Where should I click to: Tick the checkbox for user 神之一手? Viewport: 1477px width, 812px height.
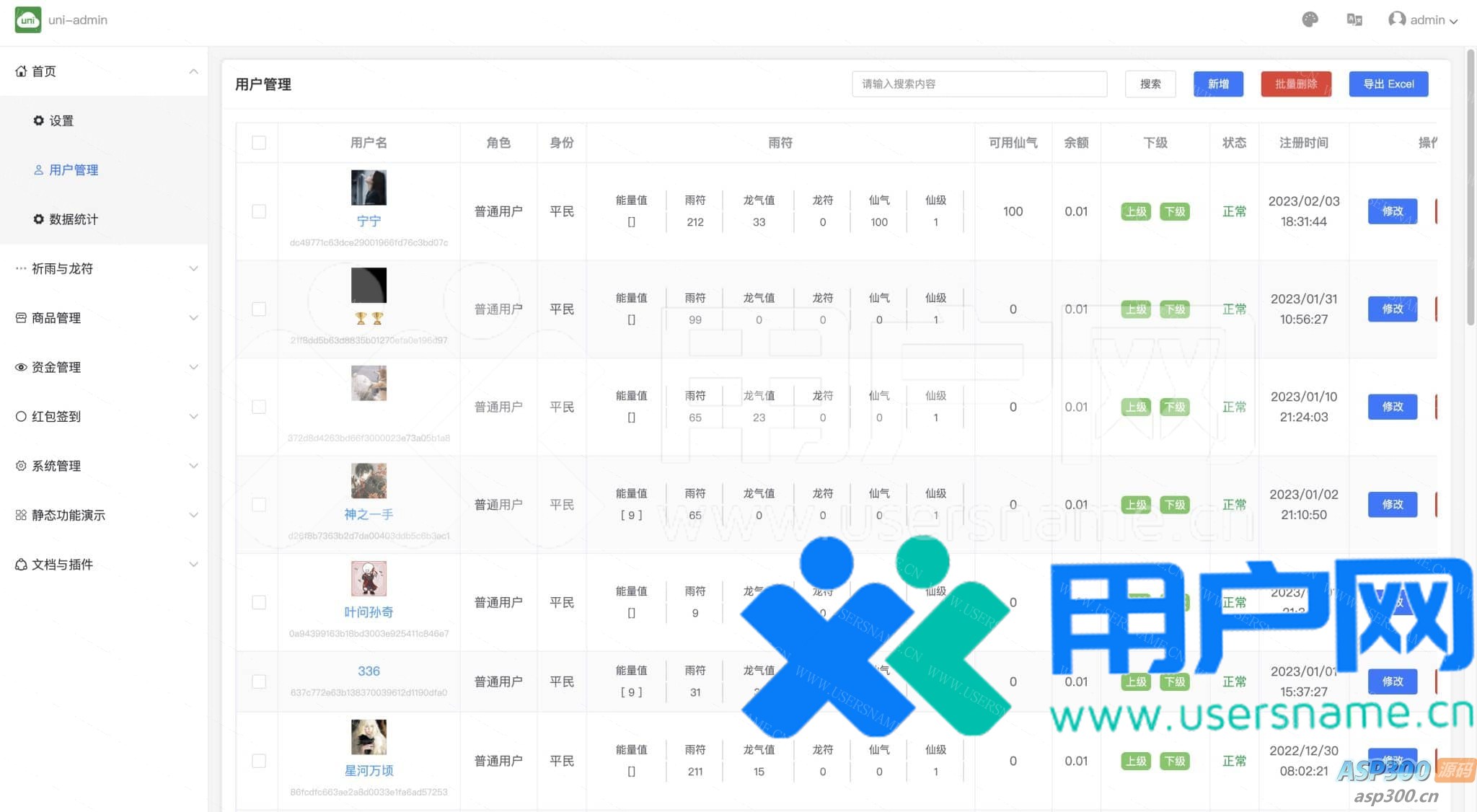[x=259, y=505]
